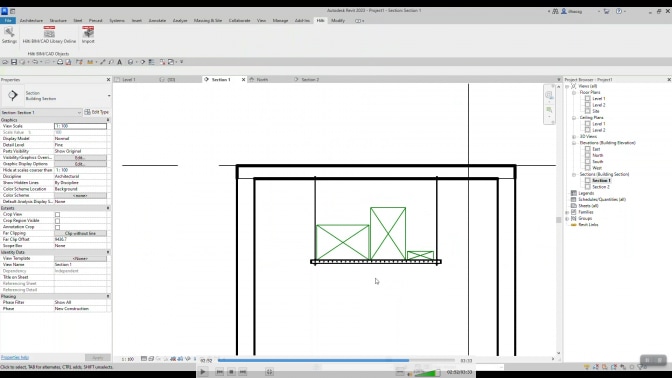Toggle Crop Region Visible checkbox
This screenshot has height=378, width=672.
coord(57,221)
